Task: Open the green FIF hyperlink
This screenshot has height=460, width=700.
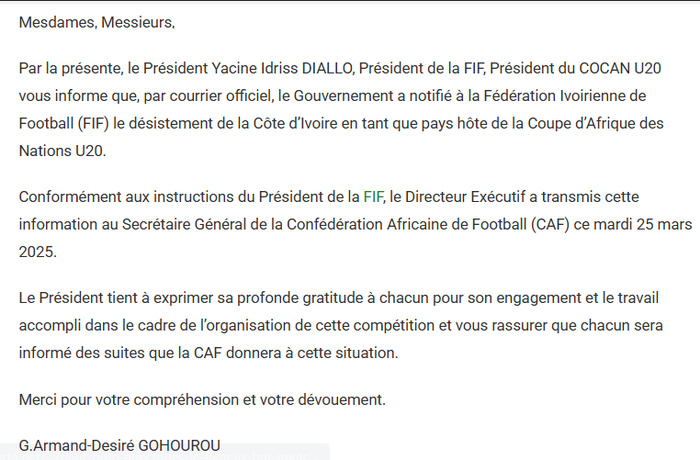Action: point(374,195)
